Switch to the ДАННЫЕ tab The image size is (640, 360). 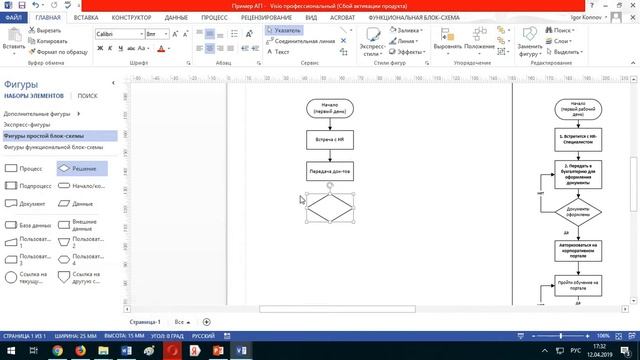[176, 18]
